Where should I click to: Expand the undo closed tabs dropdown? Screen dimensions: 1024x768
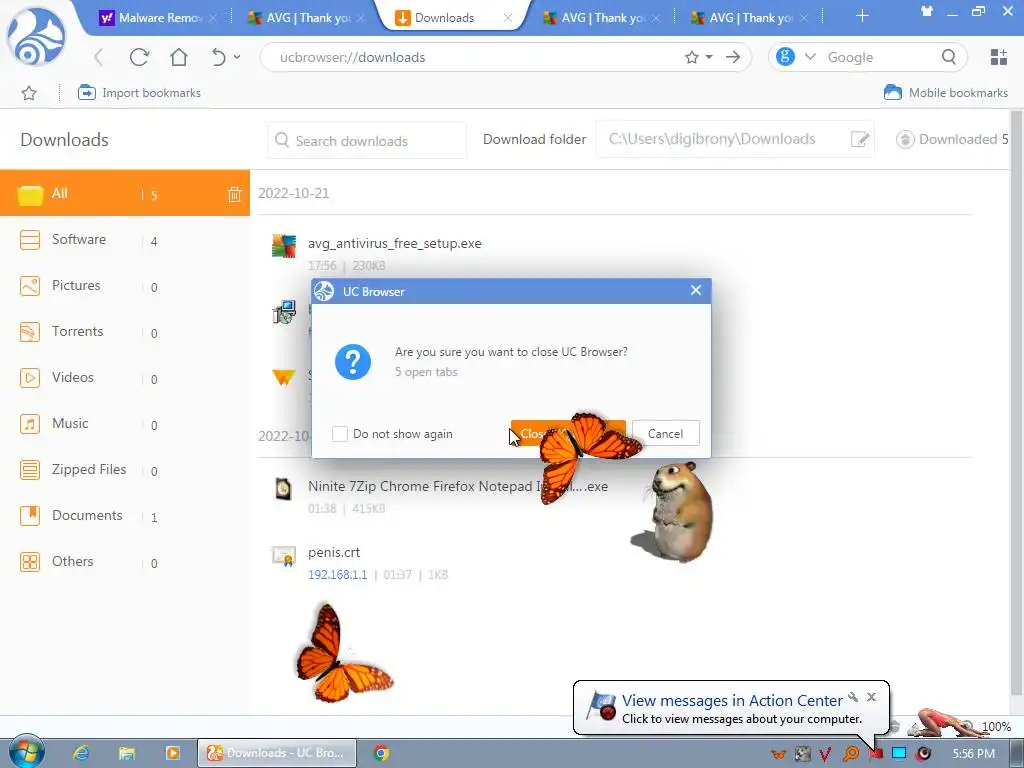(237, 57)
